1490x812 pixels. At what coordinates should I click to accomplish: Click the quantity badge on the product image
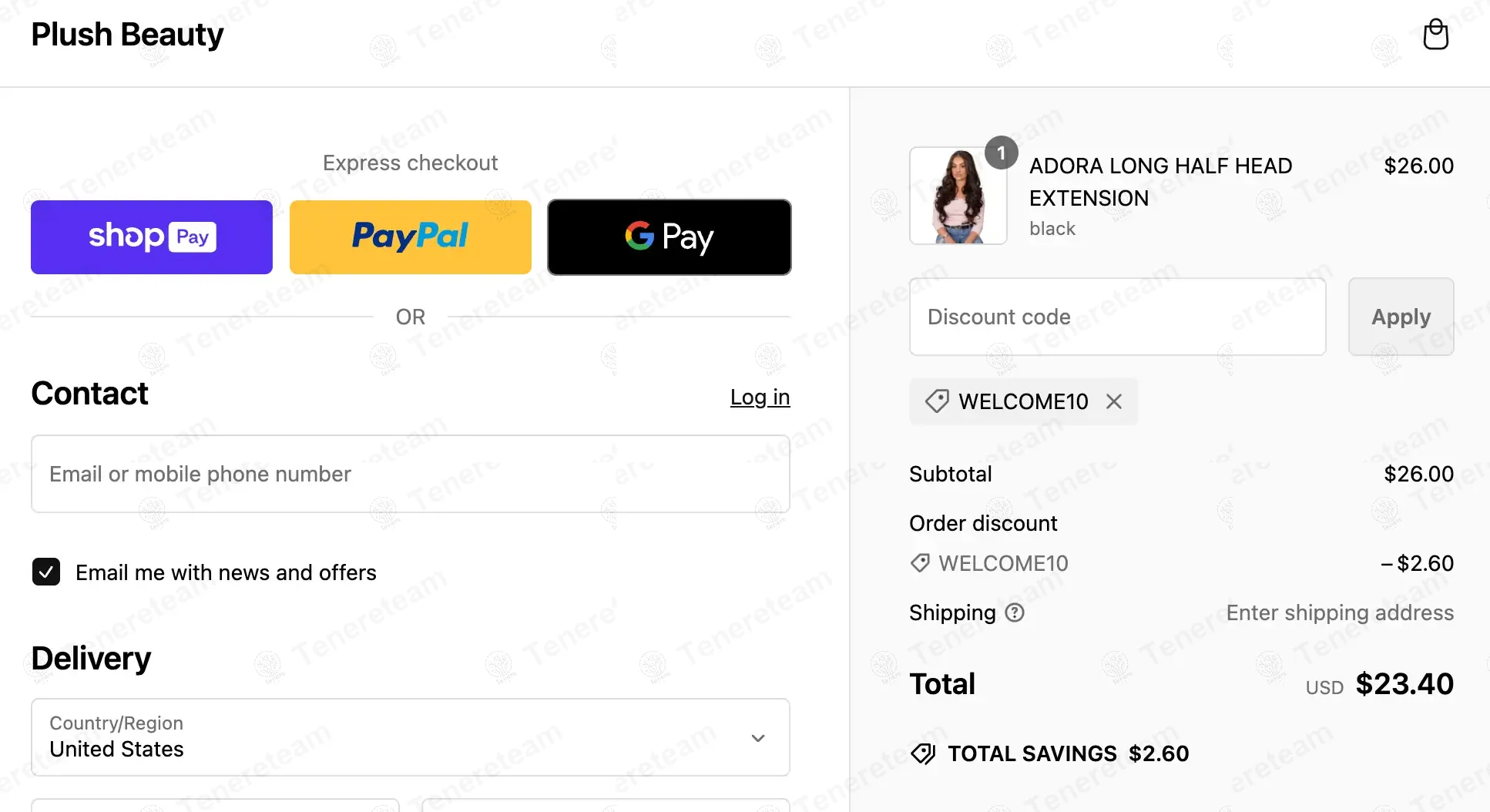pos(1001,153)
